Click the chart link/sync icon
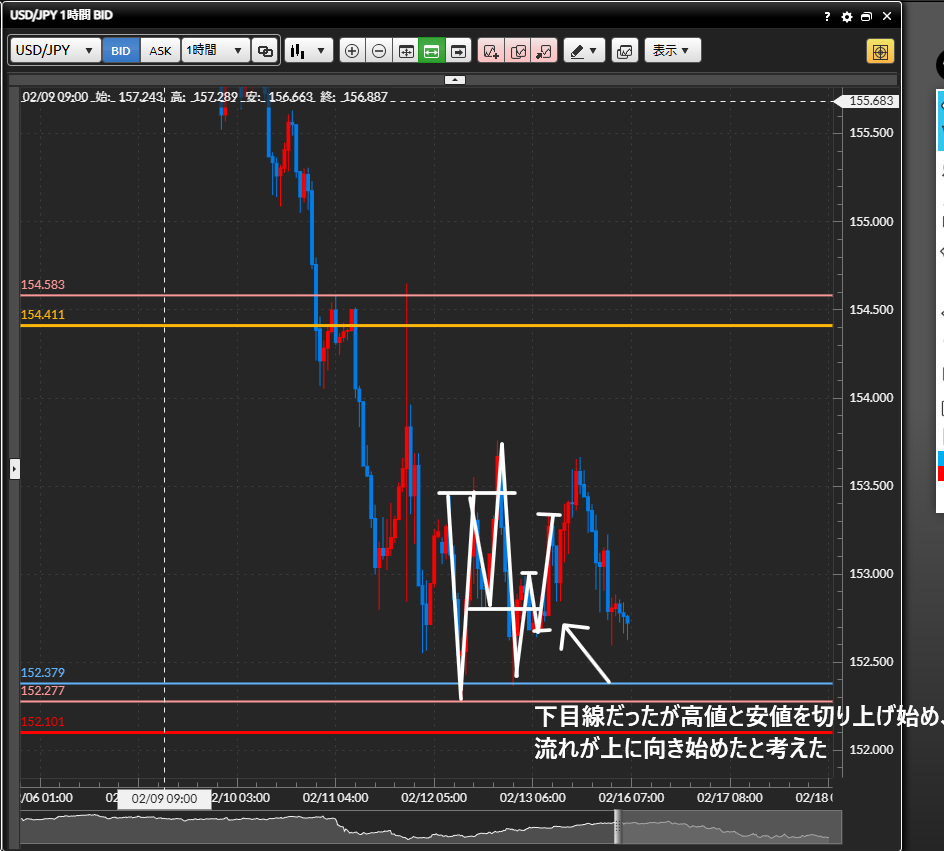Image resolution: width=944 pixels, height=851 pixels. click(265, 51)
